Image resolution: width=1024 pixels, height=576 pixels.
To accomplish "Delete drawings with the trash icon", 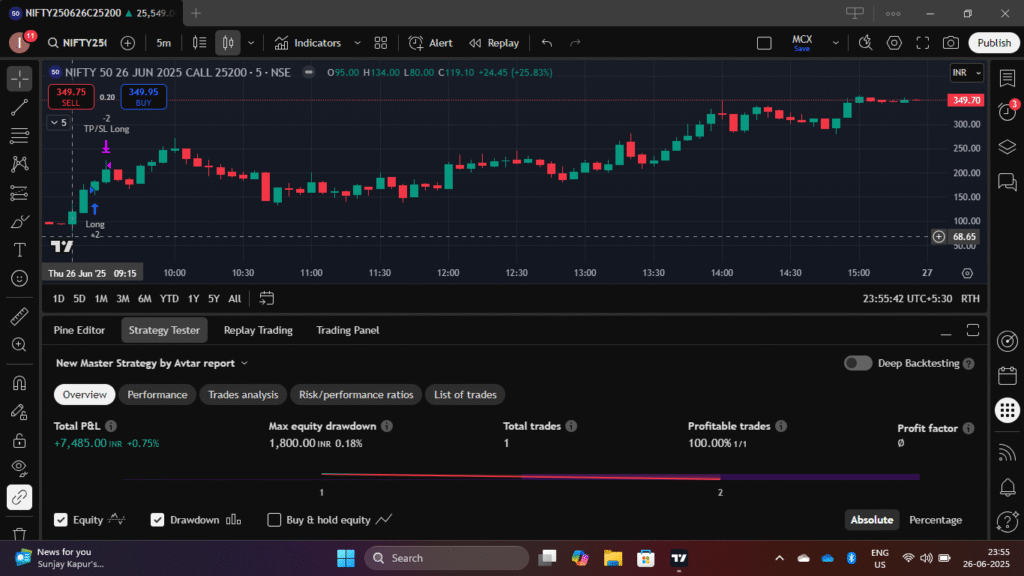I will pyautogui.click(x=20, y=534).
